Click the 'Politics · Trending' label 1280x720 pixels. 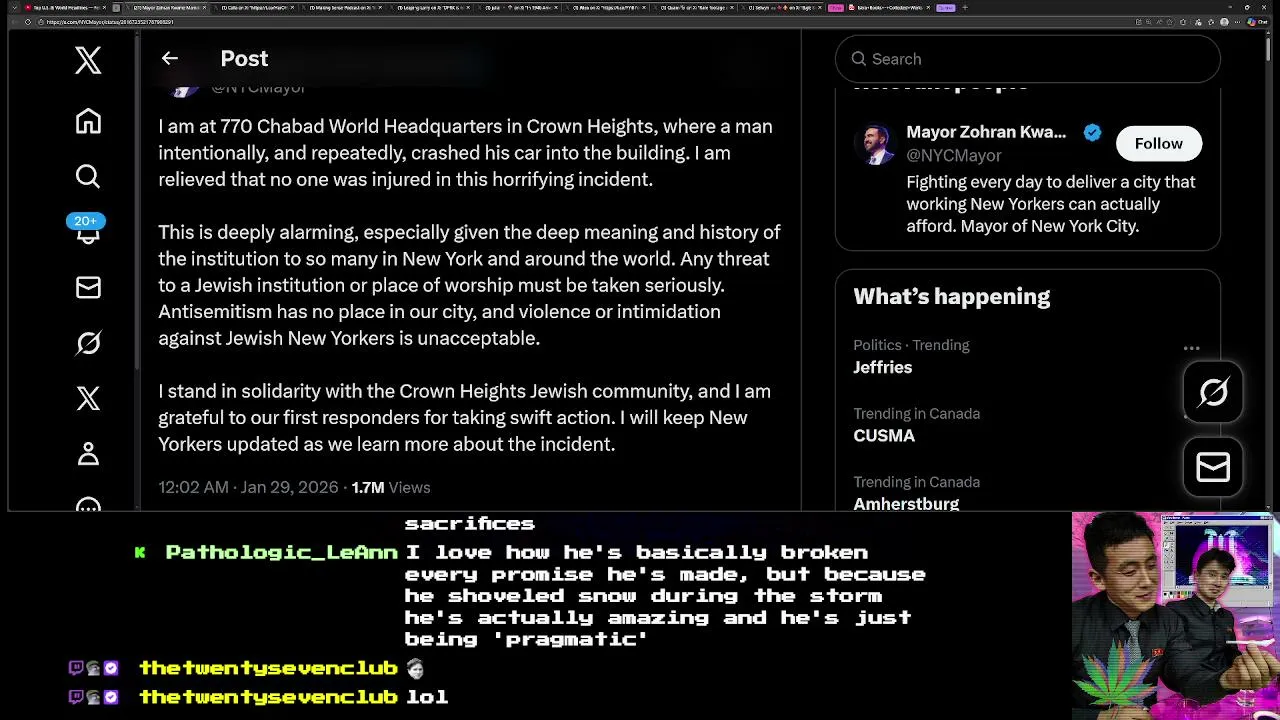pos(911,345)
